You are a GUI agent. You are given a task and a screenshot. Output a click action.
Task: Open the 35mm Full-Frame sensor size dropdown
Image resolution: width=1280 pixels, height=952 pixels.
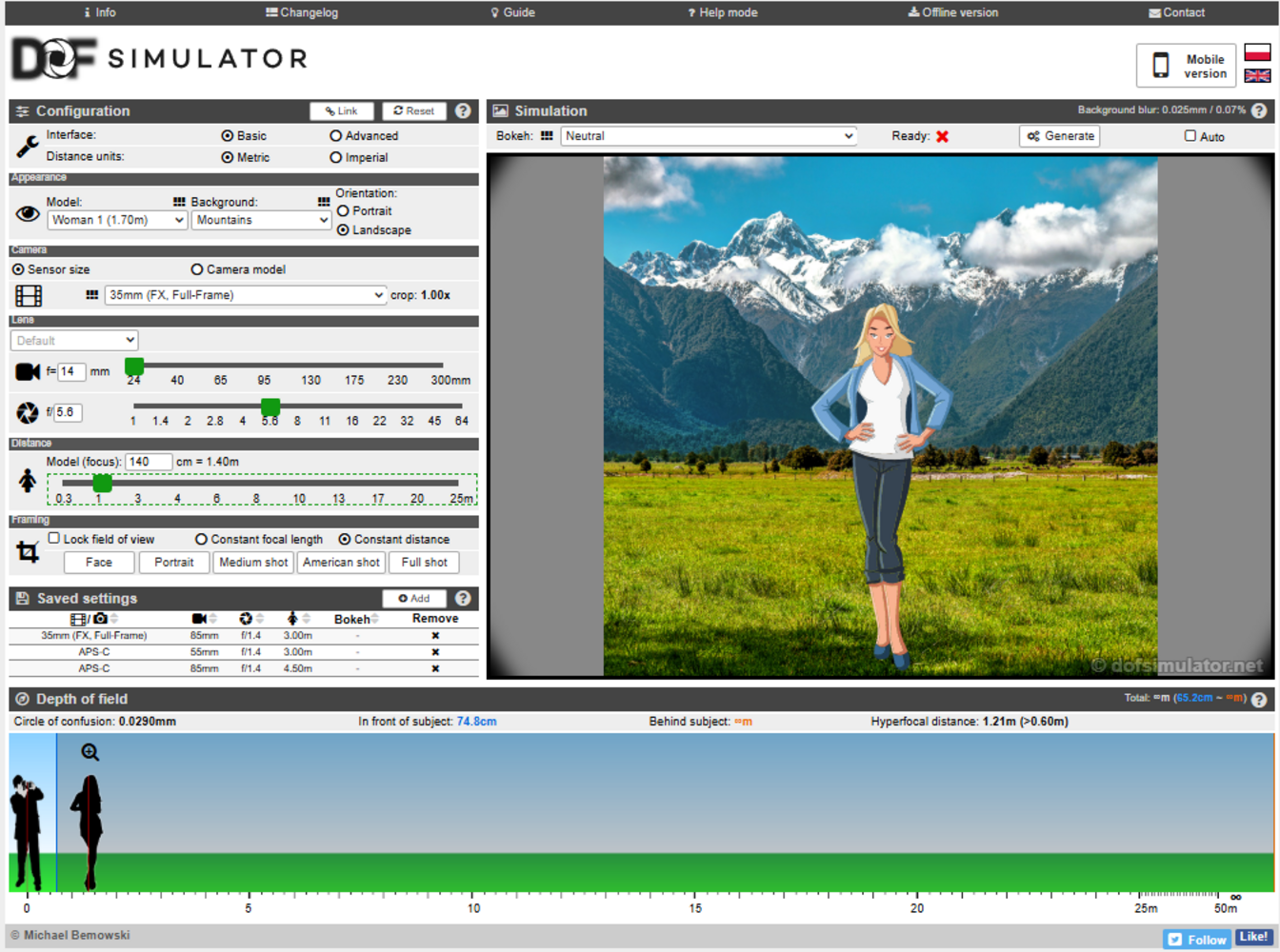[245, 295]
